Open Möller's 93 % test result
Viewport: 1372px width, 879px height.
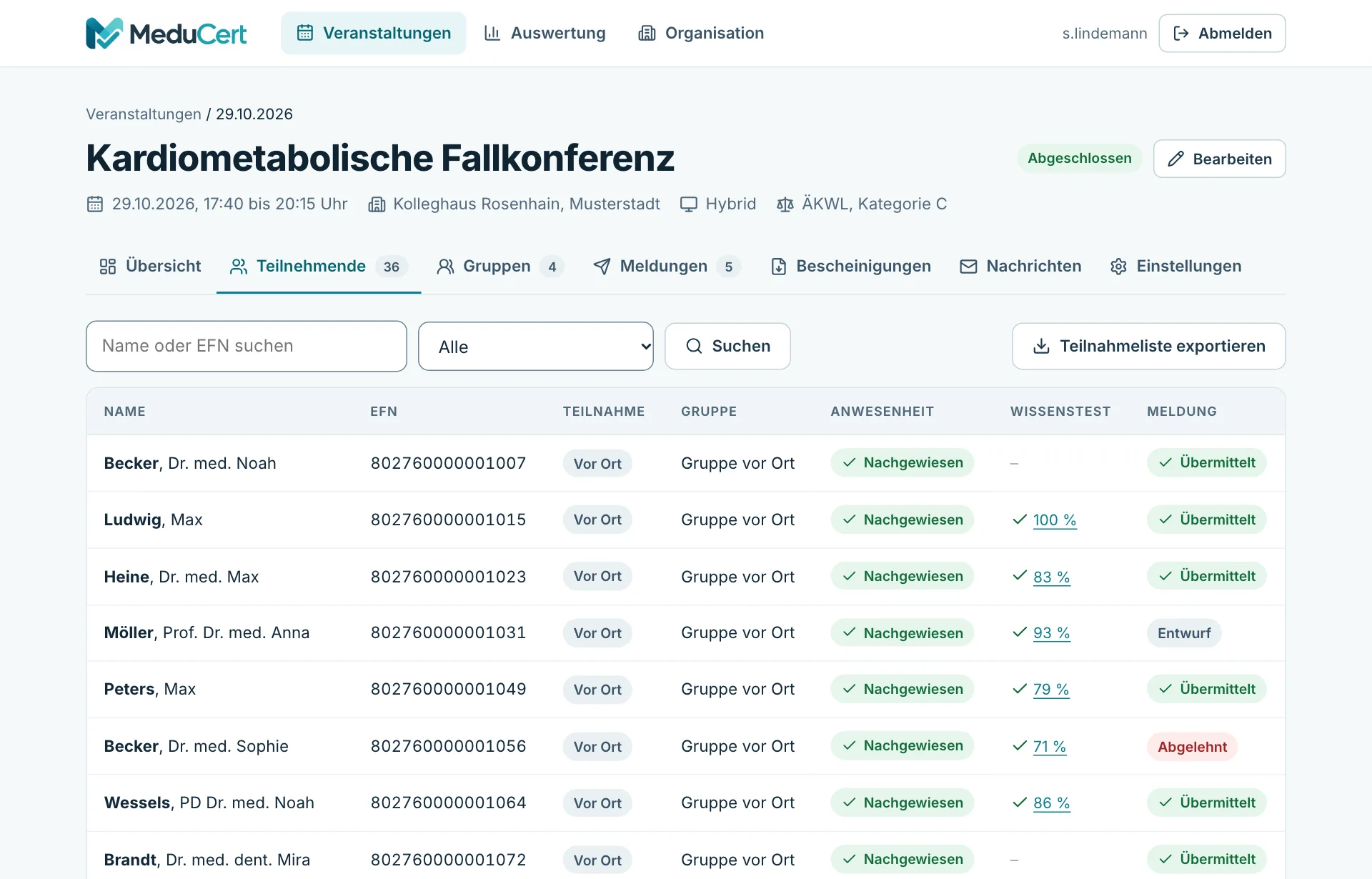[1051, 633]
